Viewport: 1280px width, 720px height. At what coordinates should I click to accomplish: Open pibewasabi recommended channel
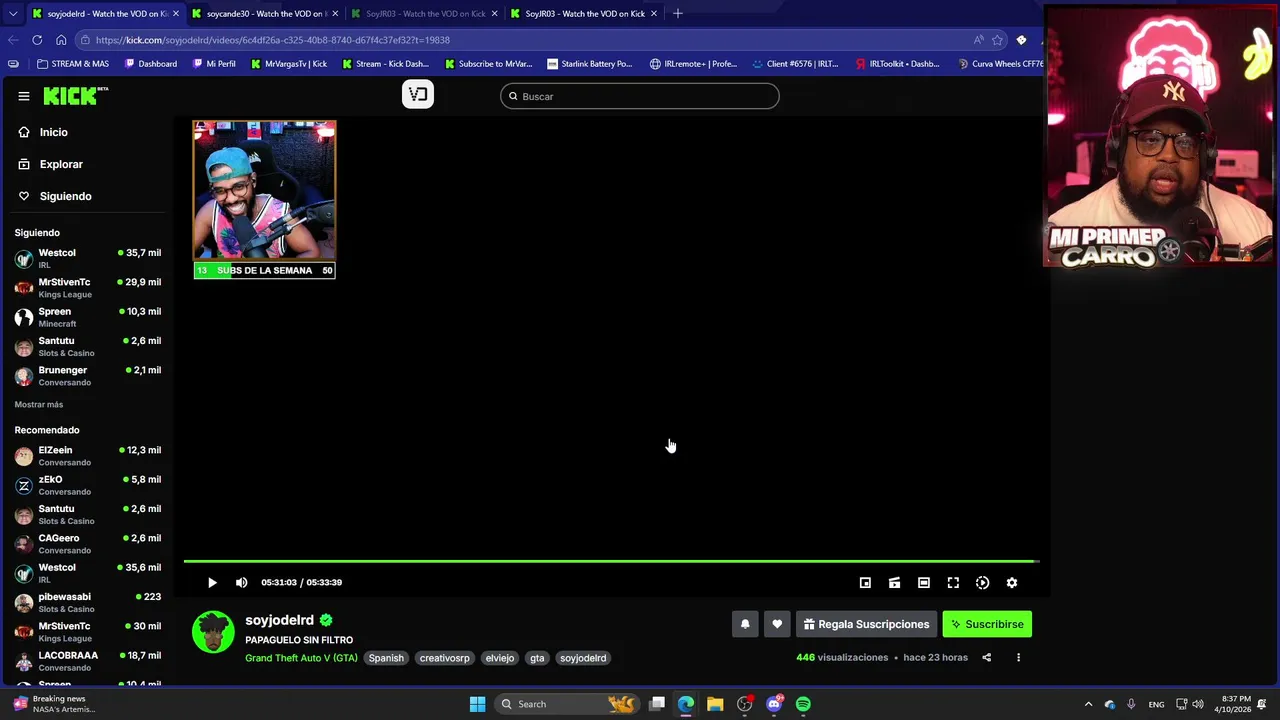(x=88, y=602)
